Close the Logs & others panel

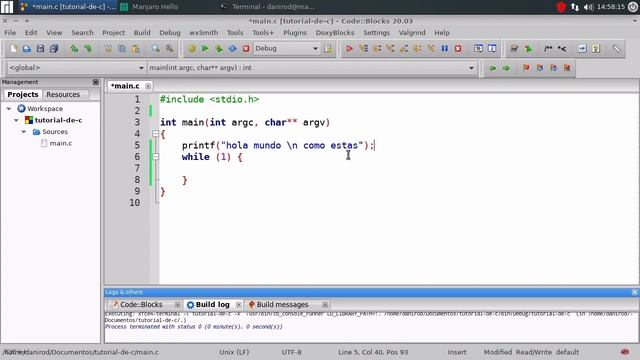tap(635, 292)
